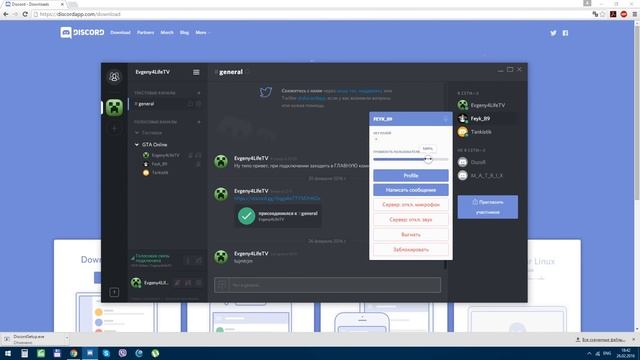The image size is (640, 360).
Task: Open the More dropdown in website navigation
Action: click(x=202, y=33)
